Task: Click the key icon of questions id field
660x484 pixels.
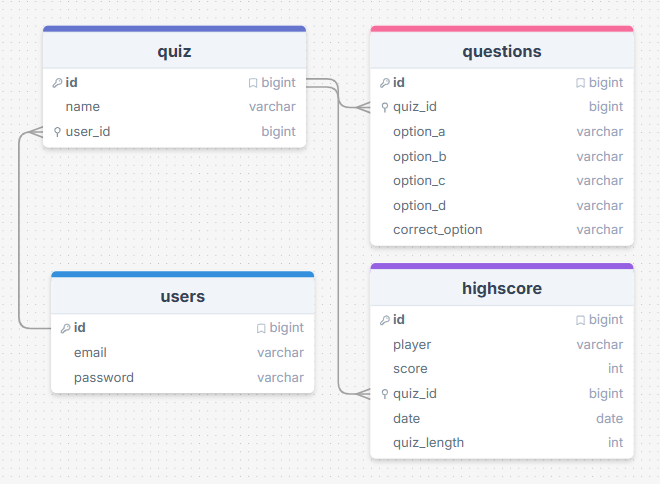Action: click(385, 83)
